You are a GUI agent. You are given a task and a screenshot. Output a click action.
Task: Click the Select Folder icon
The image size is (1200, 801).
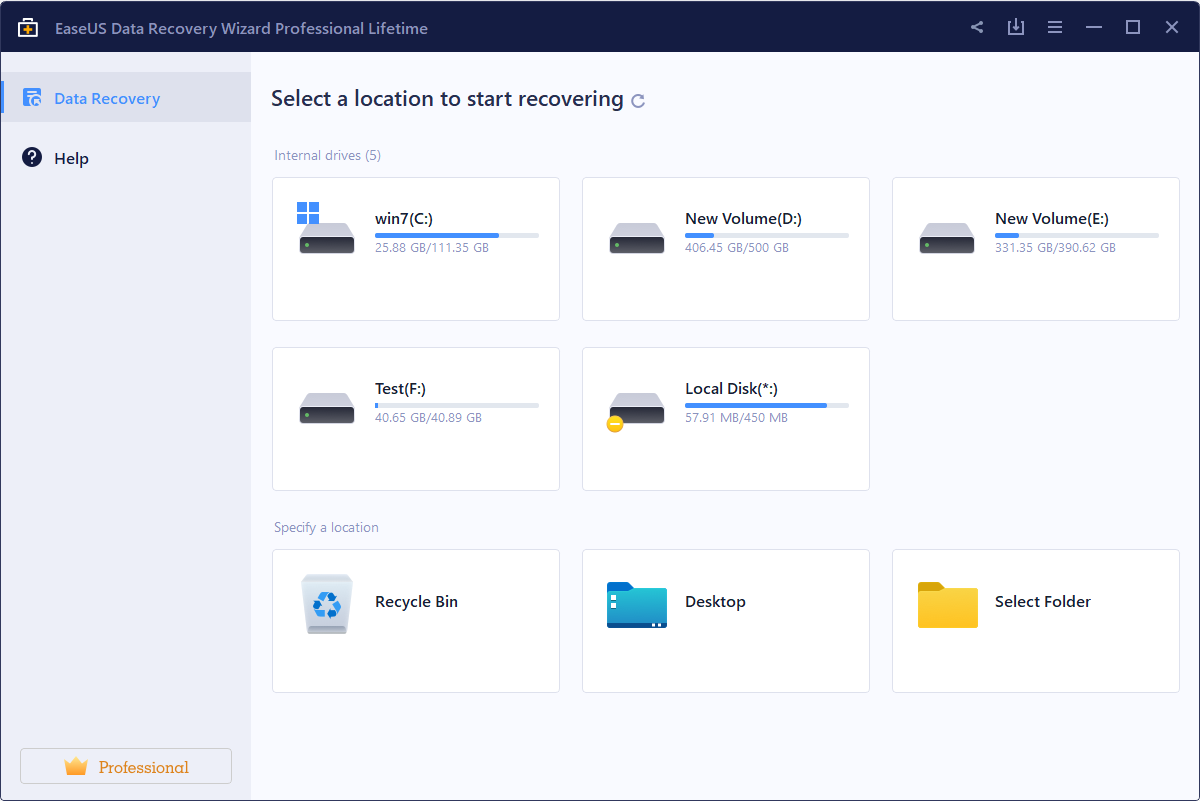point(947,604)
